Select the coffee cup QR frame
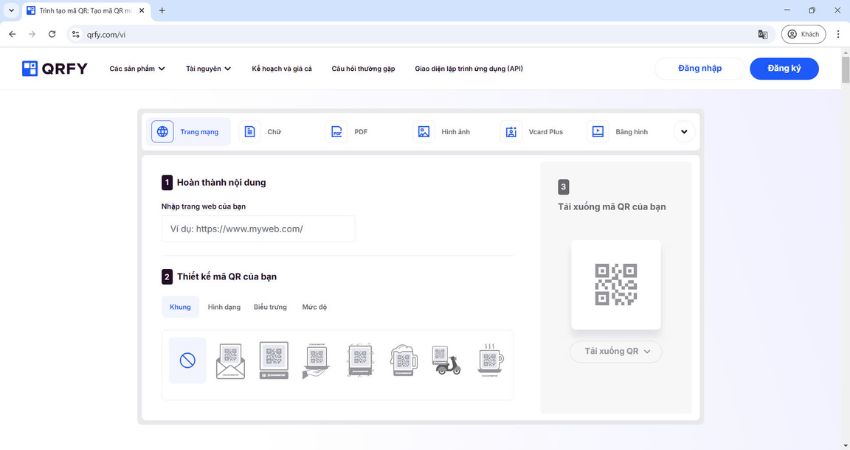850x450 pixels. (490, 361)
